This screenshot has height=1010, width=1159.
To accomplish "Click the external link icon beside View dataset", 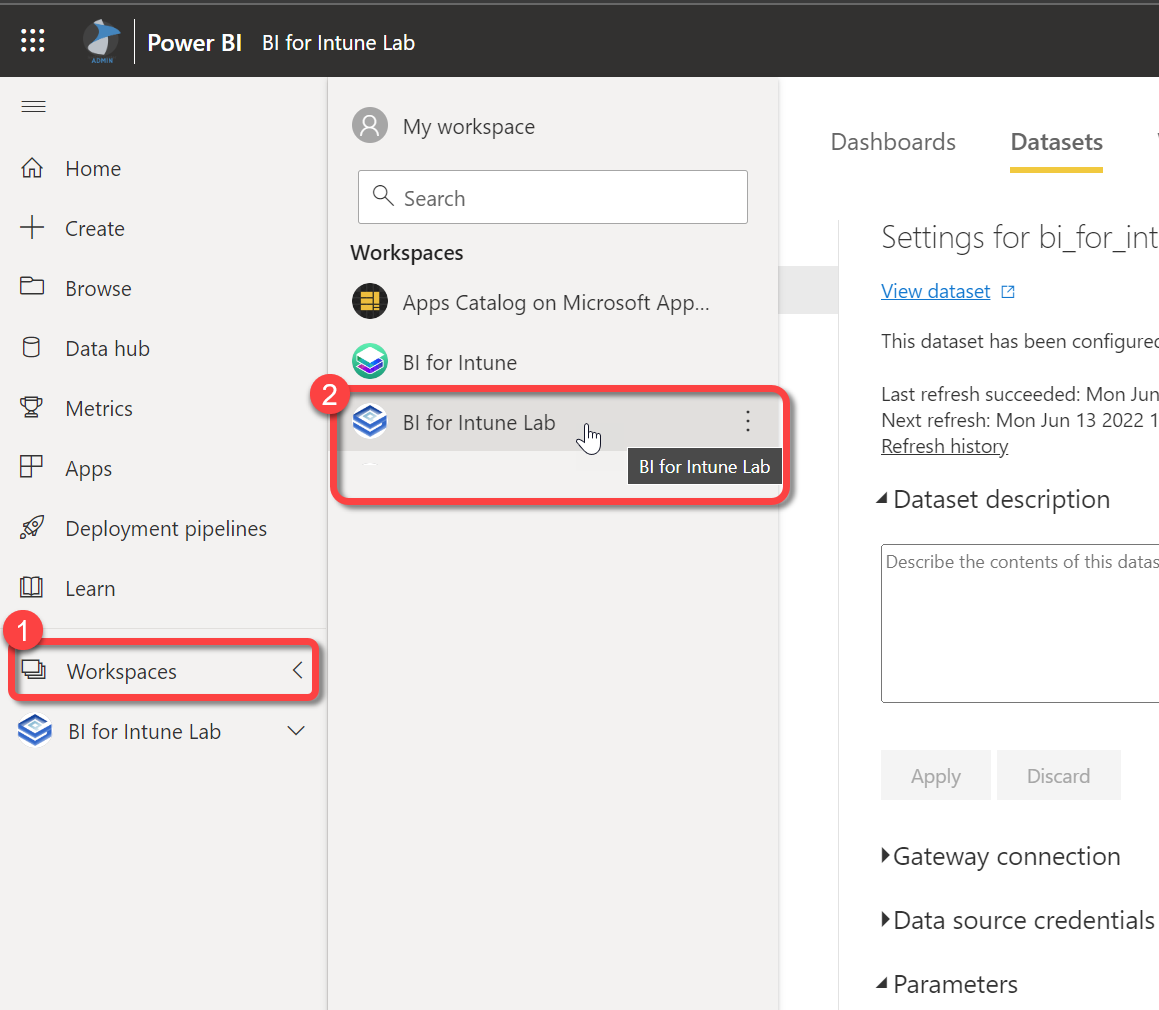I will (1008, 292).
